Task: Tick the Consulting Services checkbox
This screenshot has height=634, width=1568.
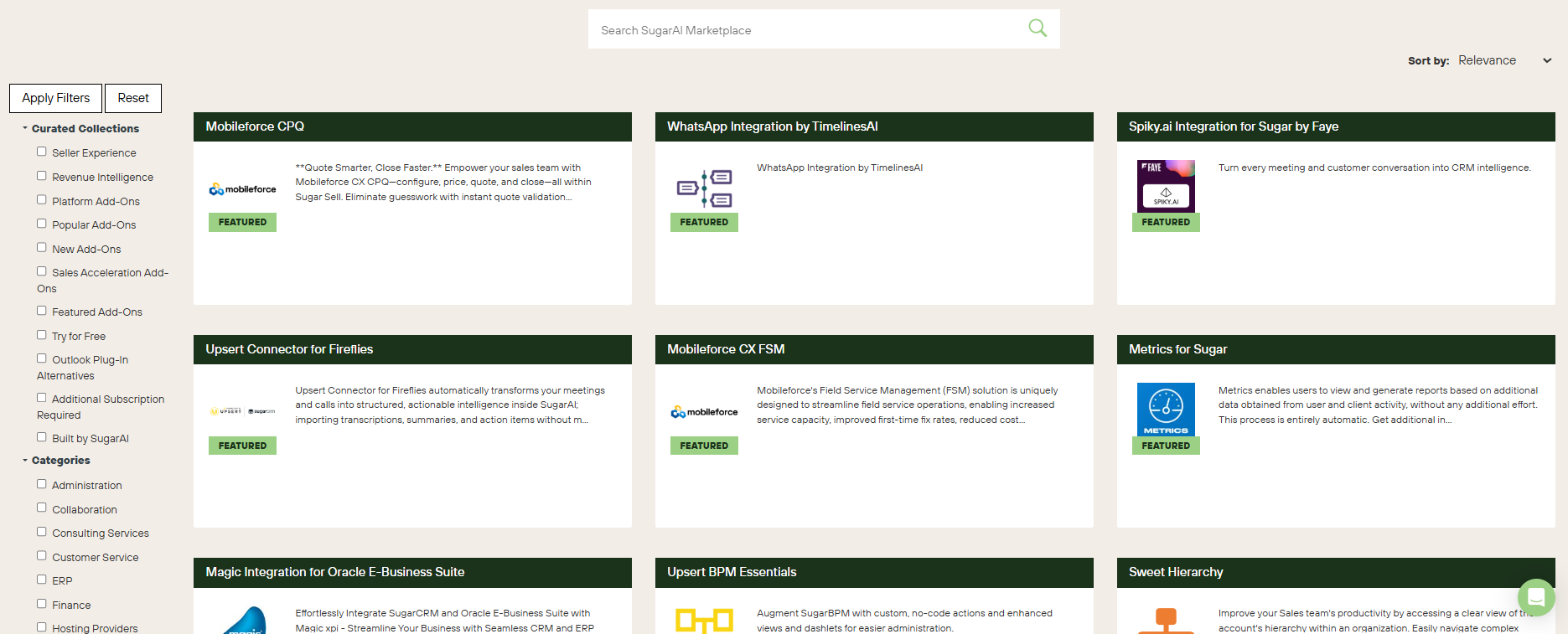Action: coord(42,532)
